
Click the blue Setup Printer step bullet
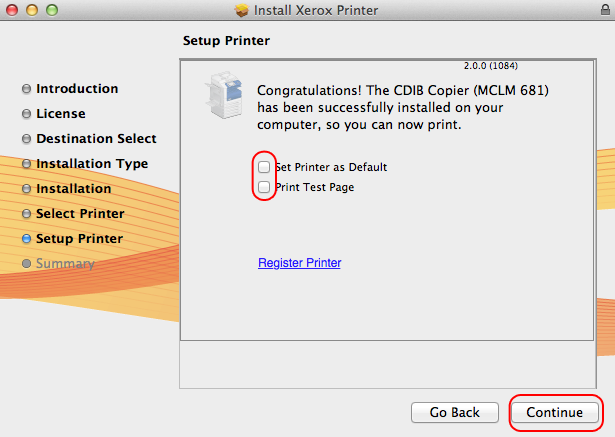[26, 239]
